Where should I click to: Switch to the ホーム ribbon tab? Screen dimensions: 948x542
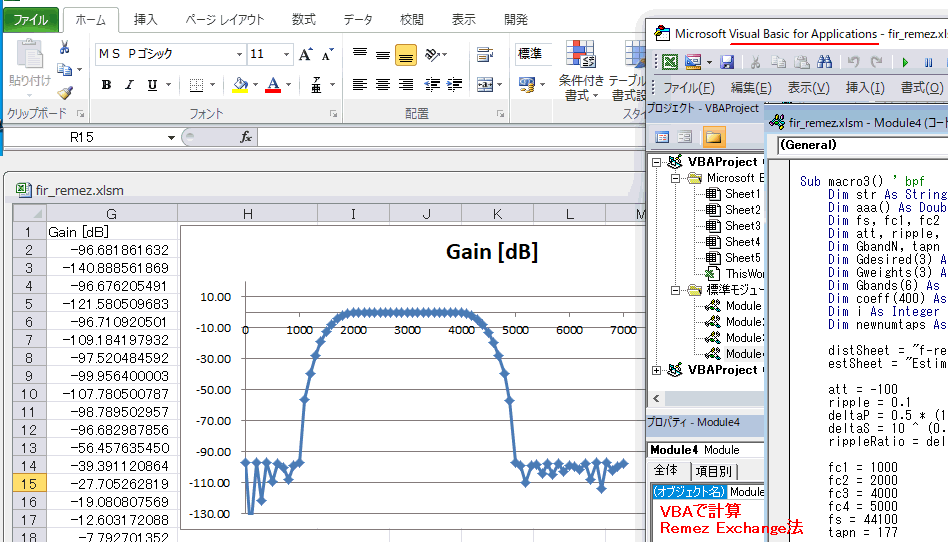(x=91, y=19)
